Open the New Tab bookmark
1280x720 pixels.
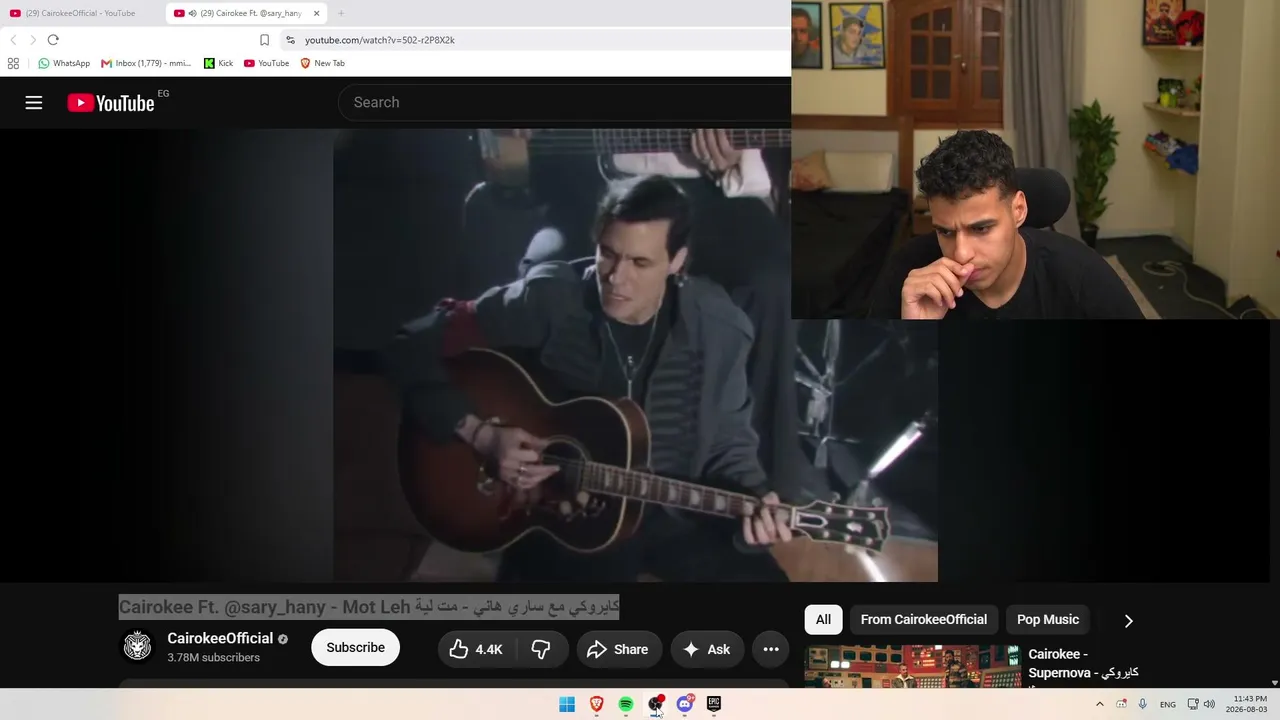pyautogui.click(x=322, y=63)
